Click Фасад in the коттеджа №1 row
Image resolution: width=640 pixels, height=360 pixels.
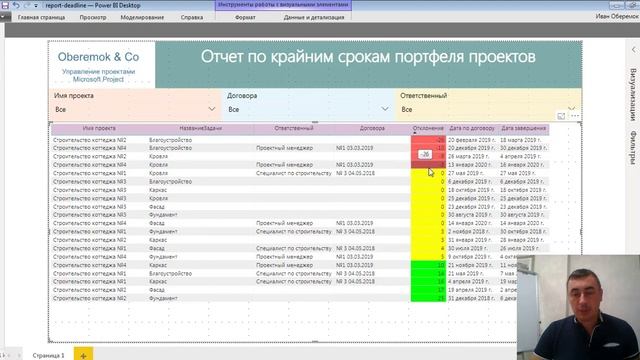(157, 248)
